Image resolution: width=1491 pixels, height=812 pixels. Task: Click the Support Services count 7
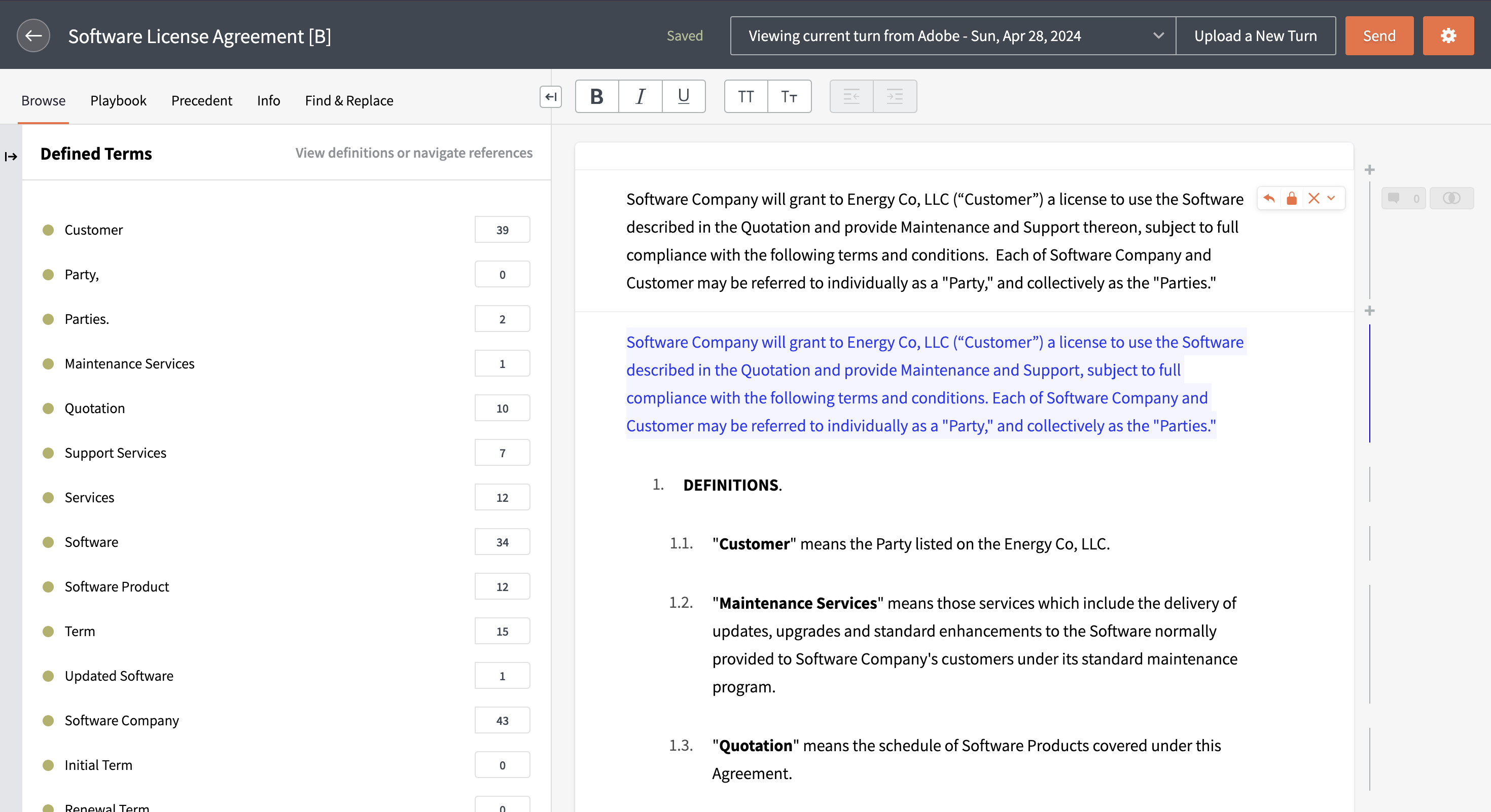(x=503, y=453)
